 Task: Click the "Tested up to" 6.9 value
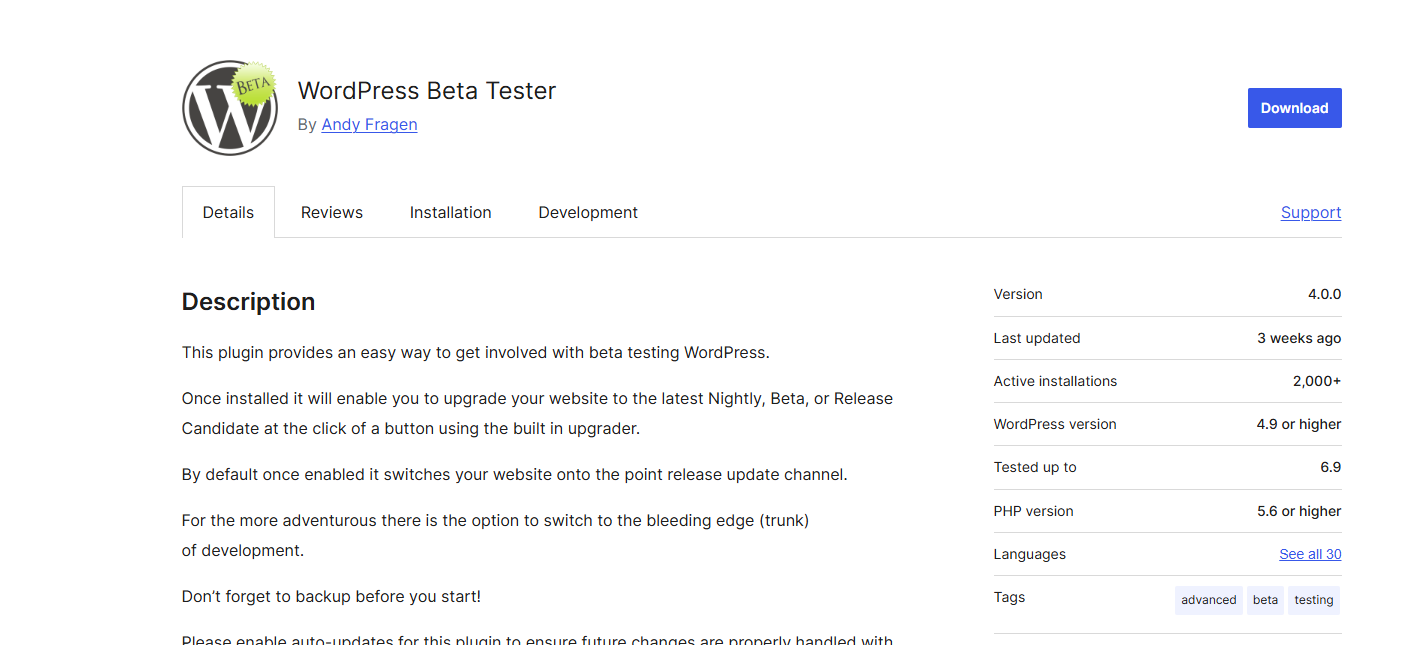pyautogui.click(x=1330, y=467)
